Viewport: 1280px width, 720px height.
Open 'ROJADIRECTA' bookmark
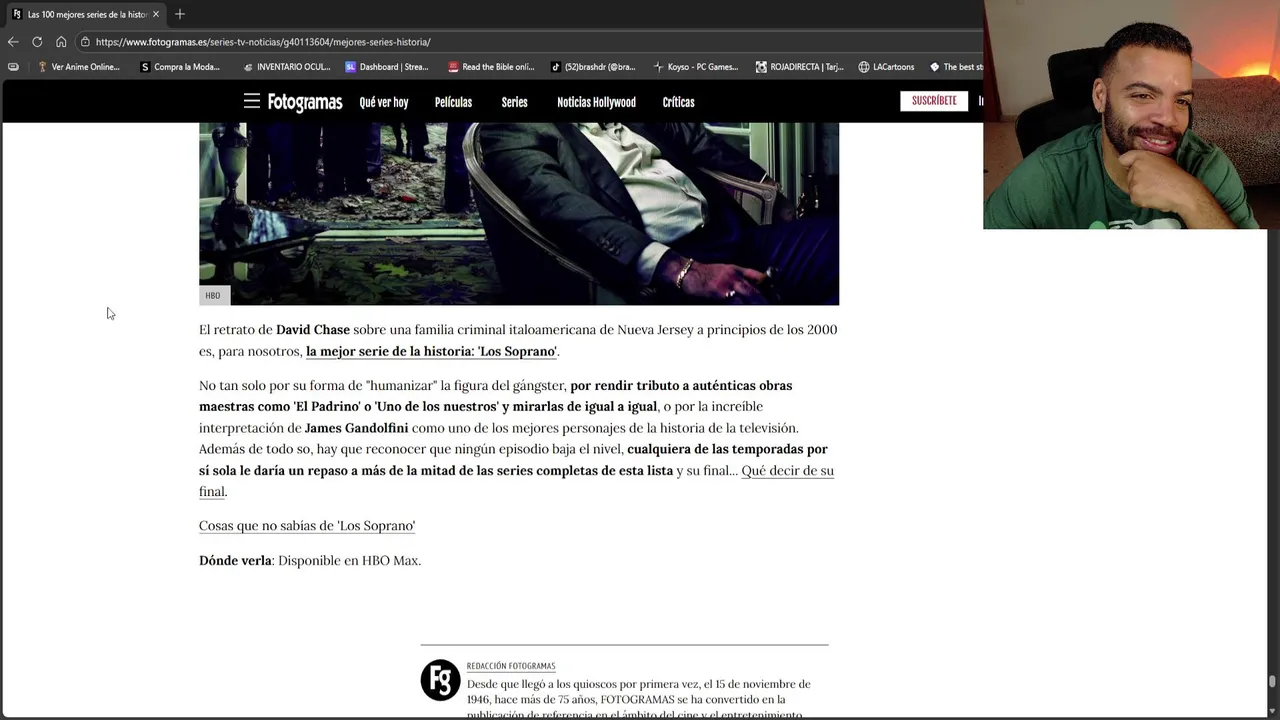(x=799, y=67)
